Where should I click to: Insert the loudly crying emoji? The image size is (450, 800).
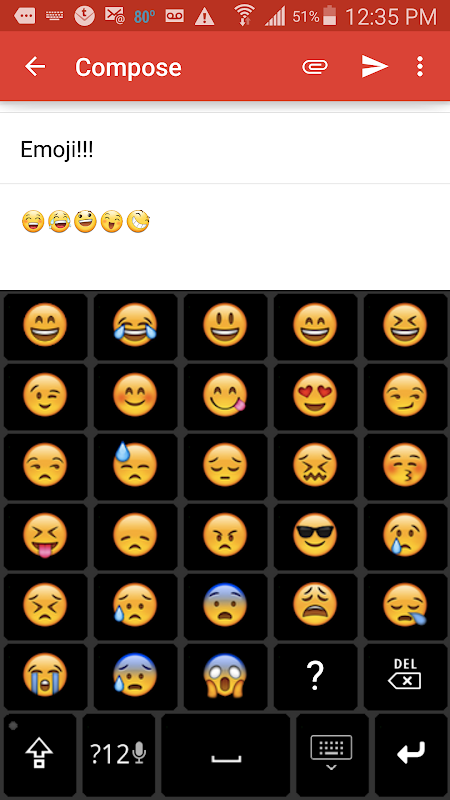point(45,676)
